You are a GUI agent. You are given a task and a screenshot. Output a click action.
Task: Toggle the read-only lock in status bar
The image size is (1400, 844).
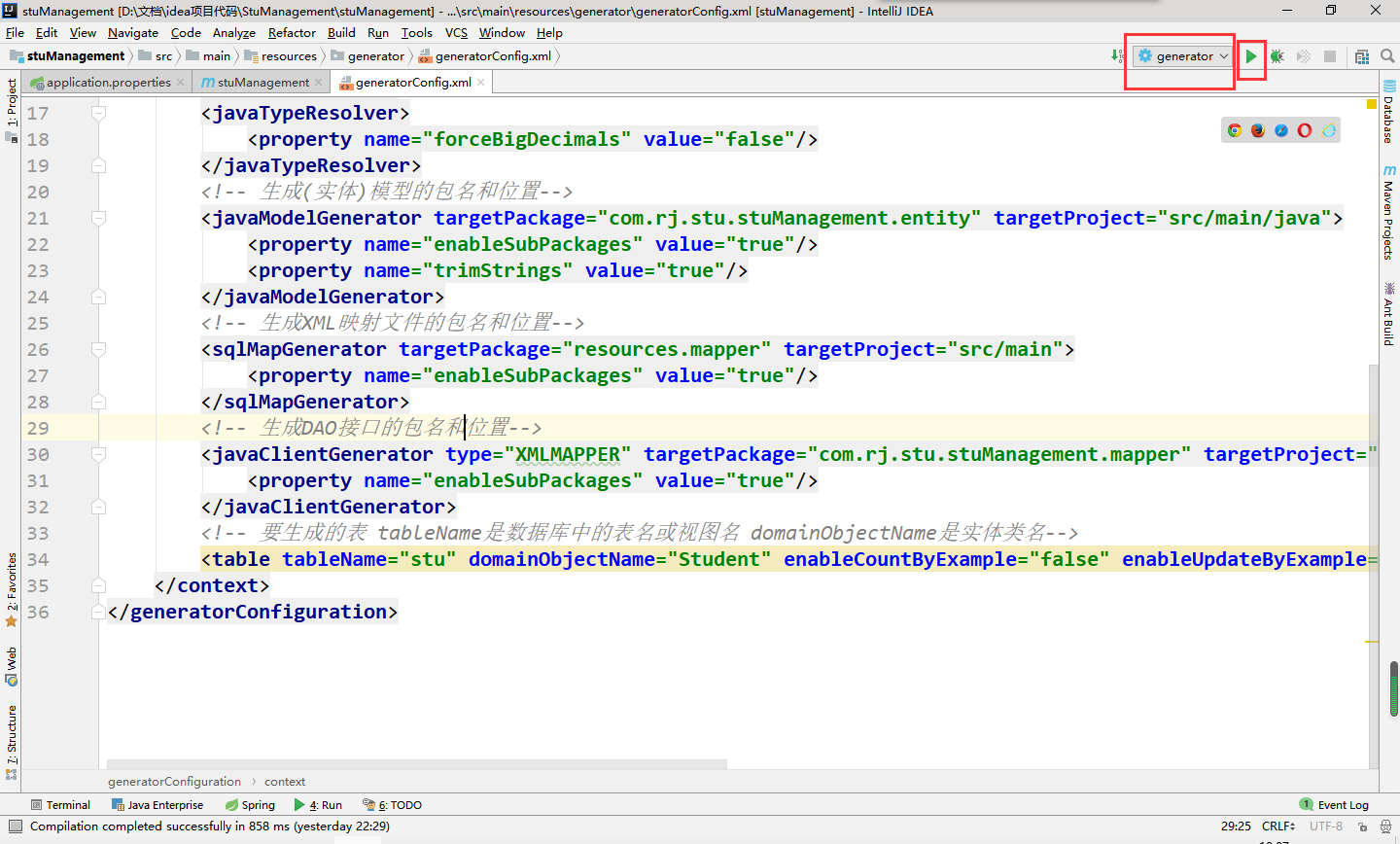(1362, 826)
